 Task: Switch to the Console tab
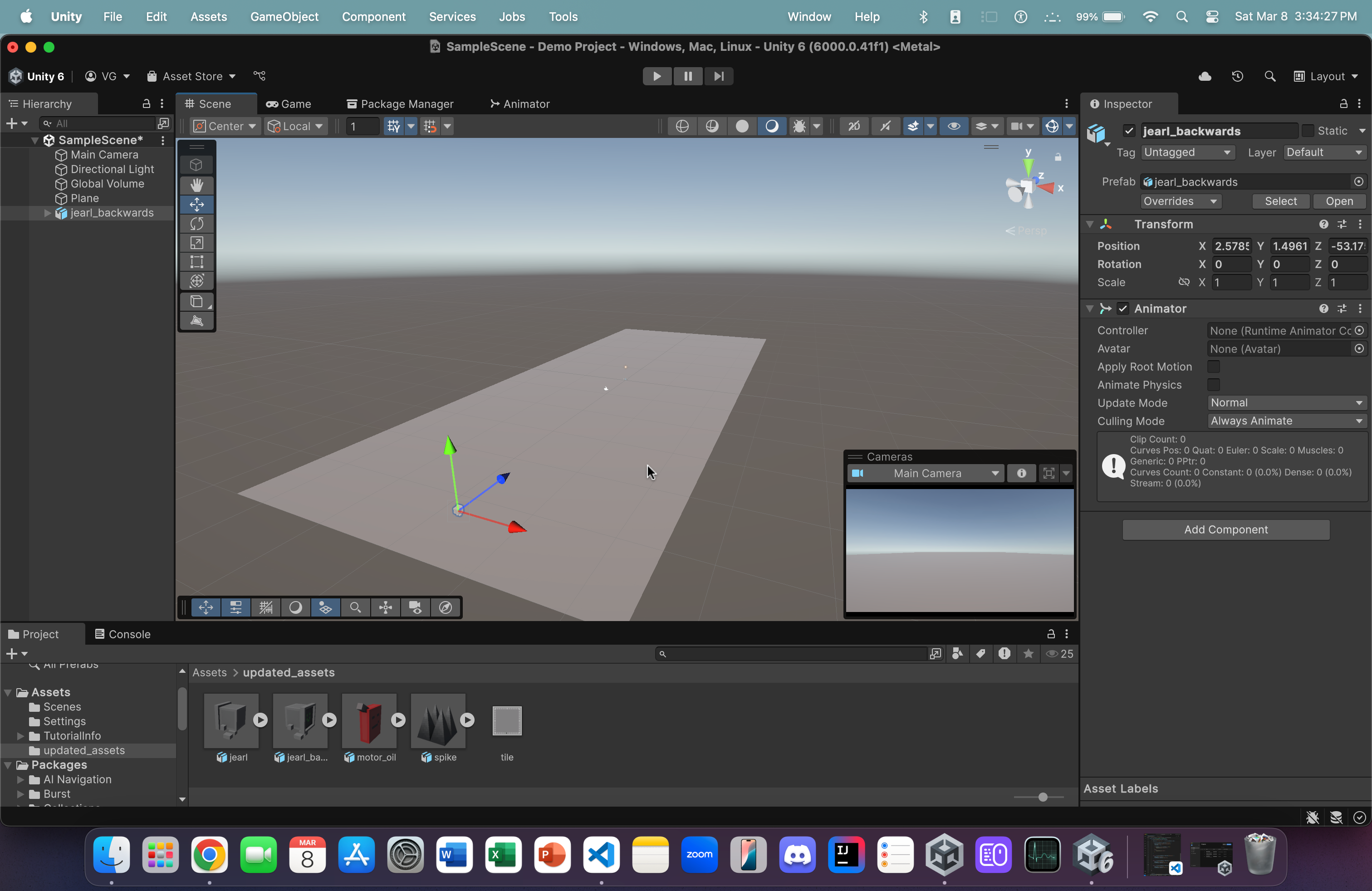point(122,634)
